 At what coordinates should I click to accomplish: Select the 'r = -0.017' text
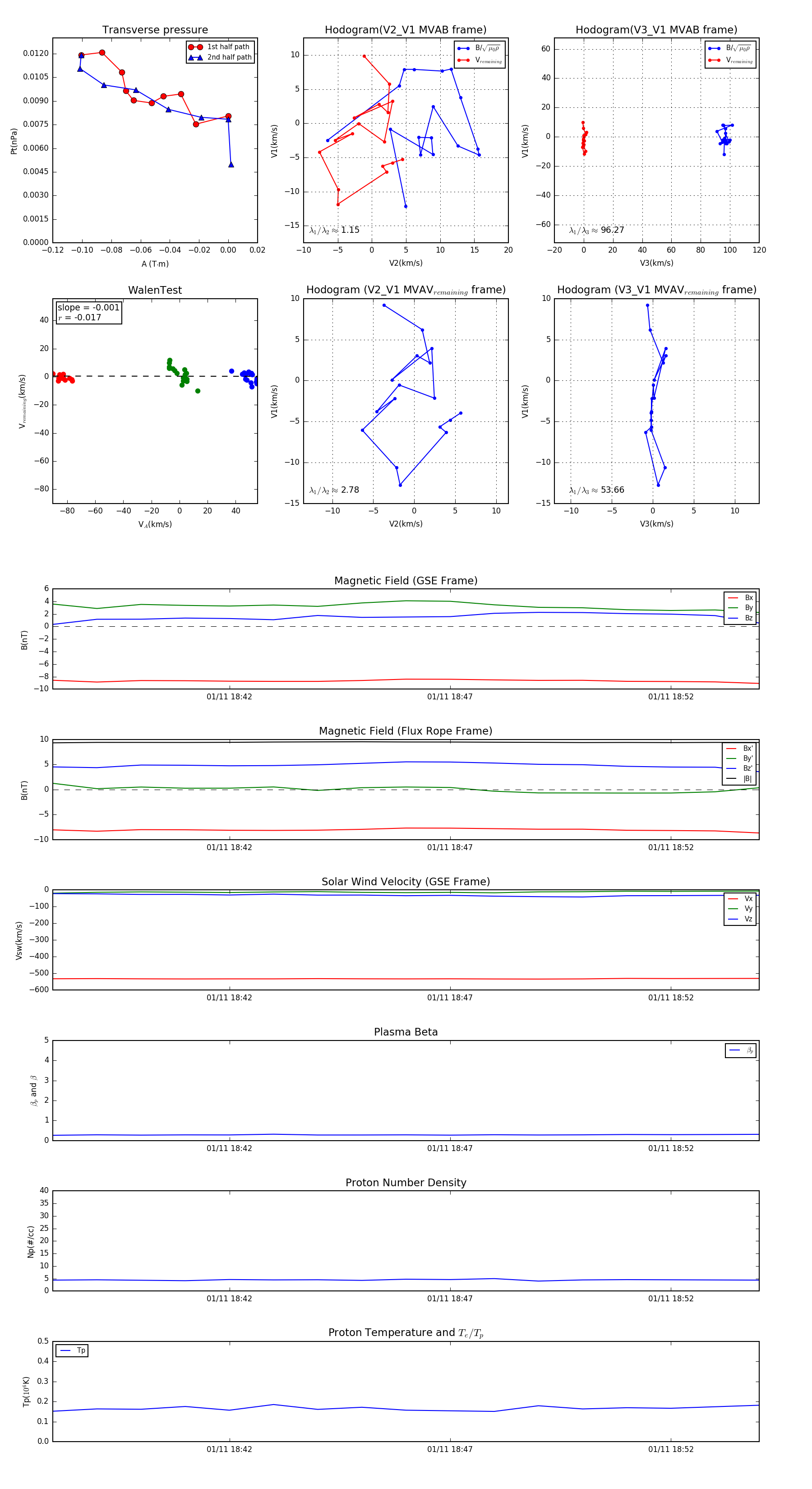pos(79,317)
